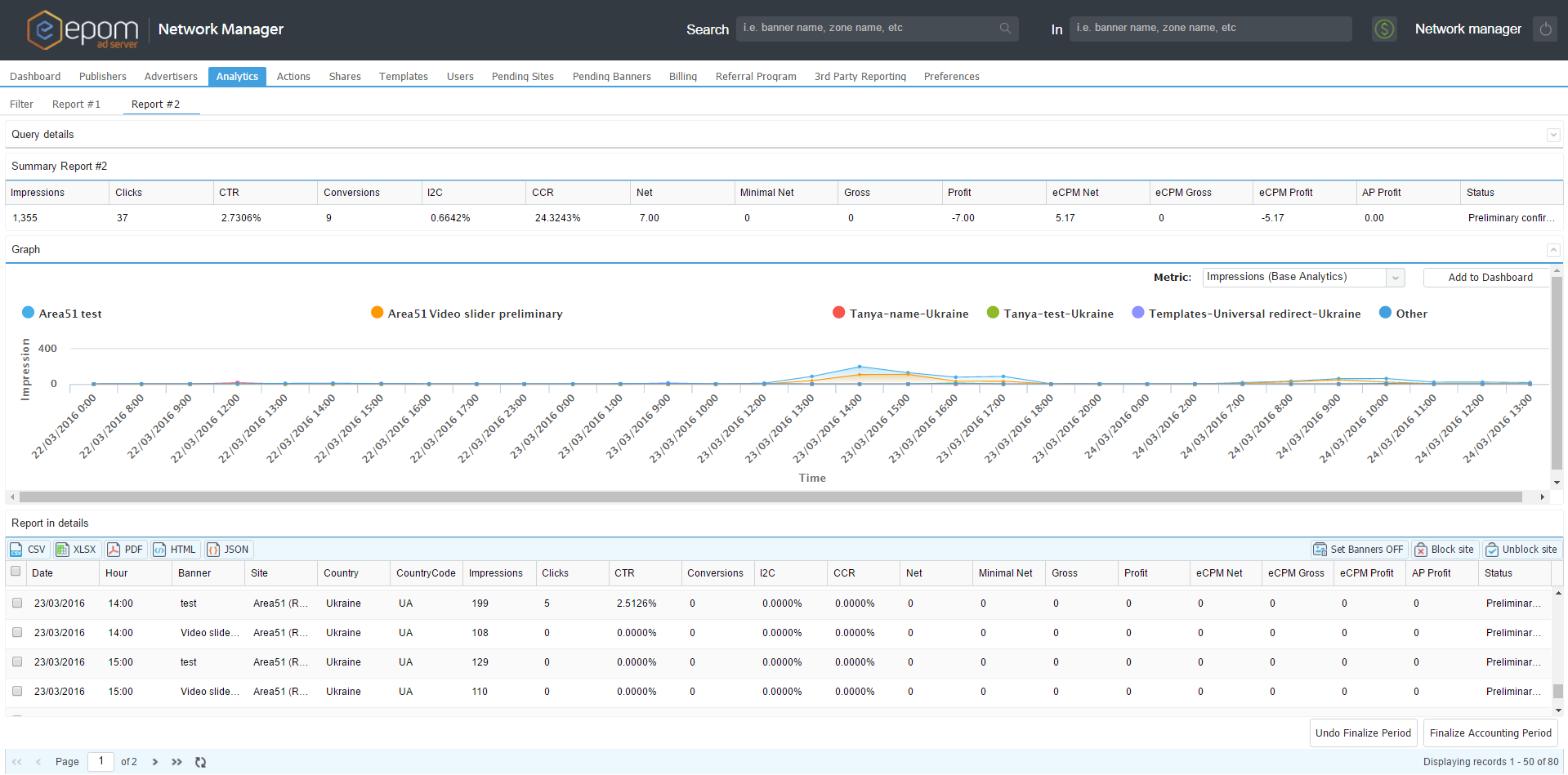Image resolution: width=1568 pixels, height=775 pixels.
Task: Export report as JSON
Action: point(227,550)
